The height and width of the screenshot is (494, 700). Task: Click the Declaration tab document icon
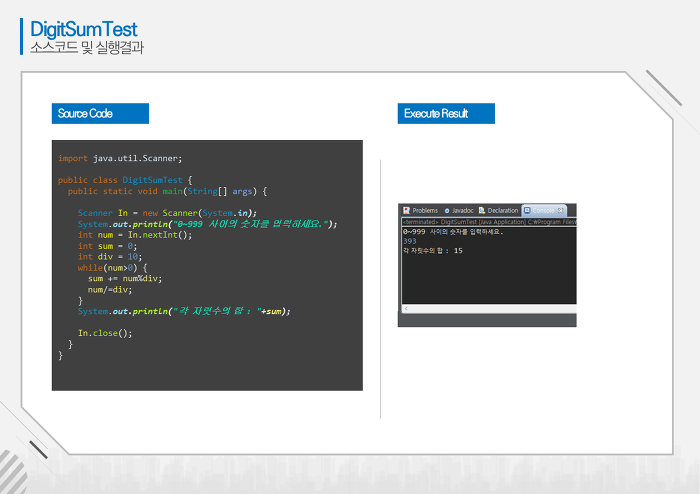click(x=482, y=210)
